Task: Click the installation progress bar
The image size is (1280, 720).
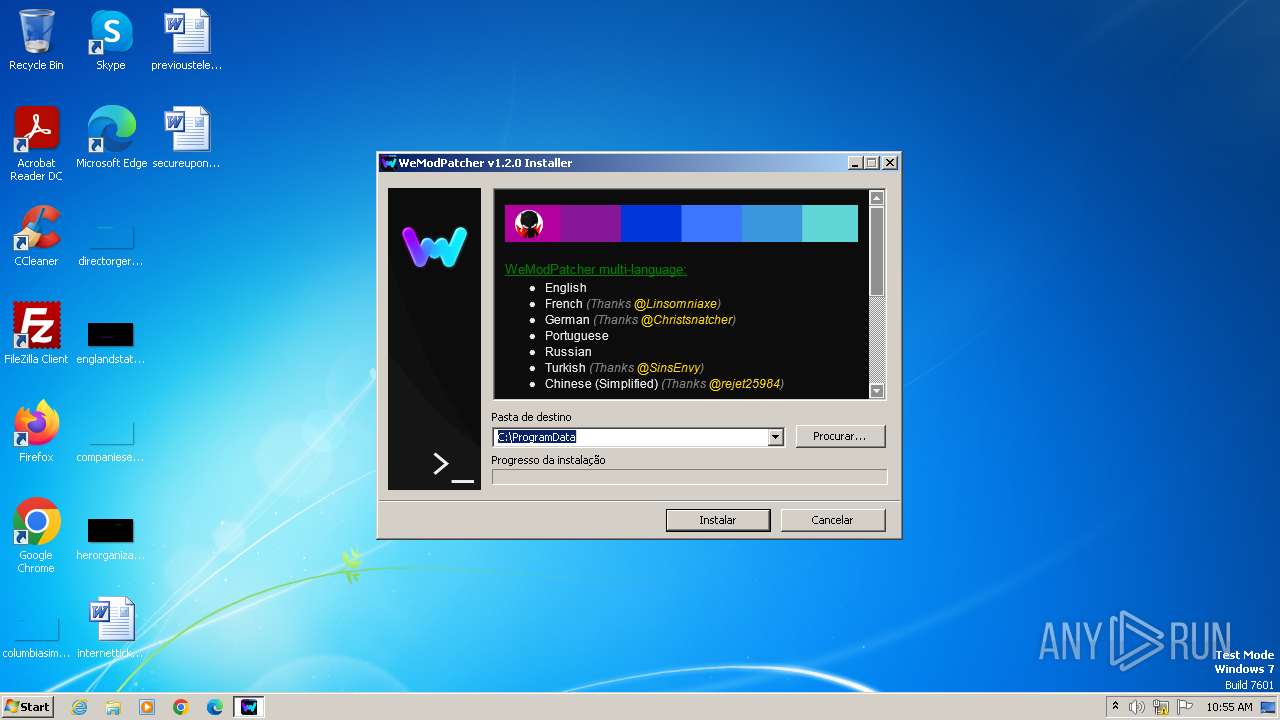Action: pyautogui.click(x=689, y=477)
